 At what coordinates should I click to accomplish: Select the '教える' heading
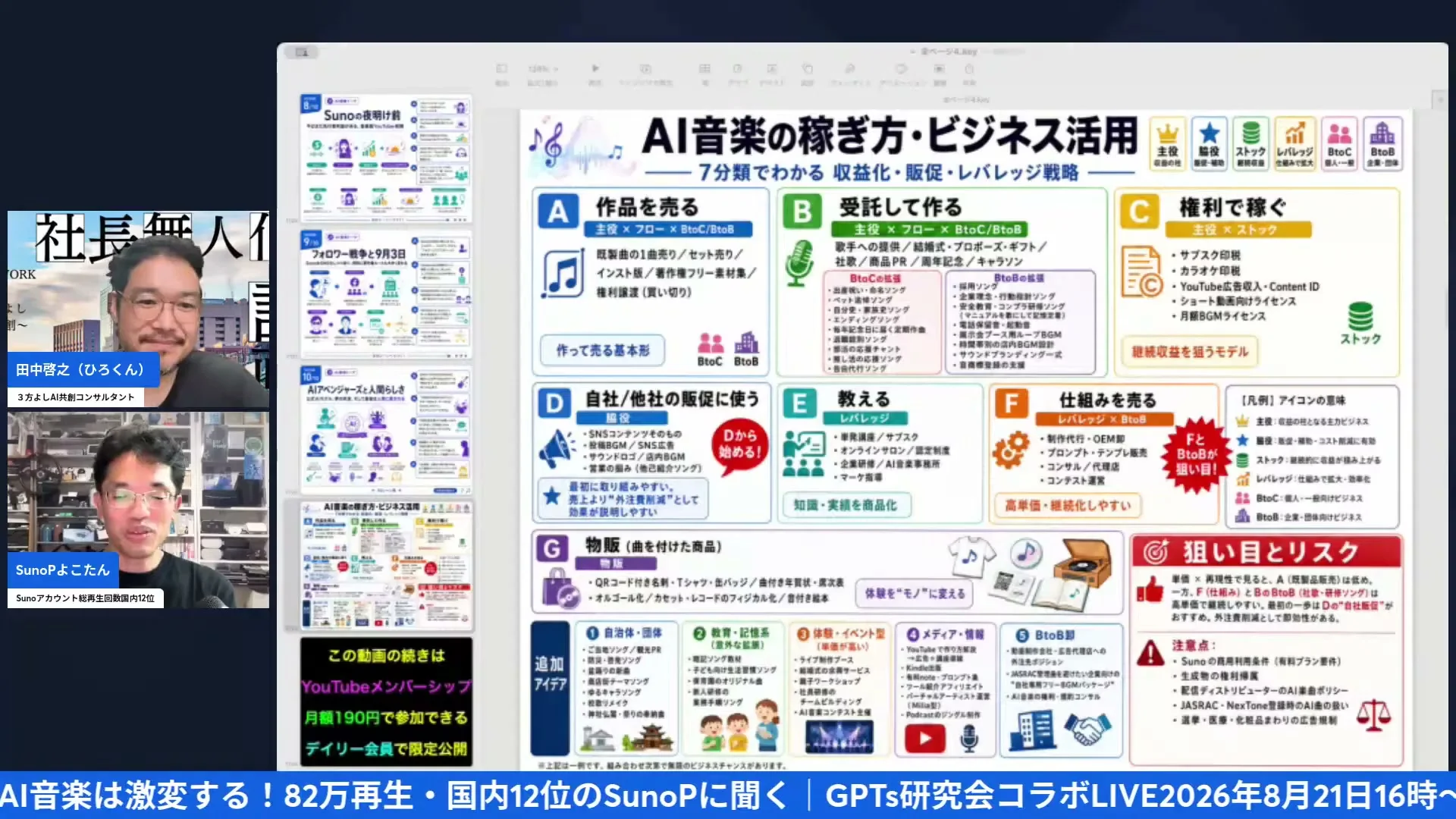[x=863, y=399]
